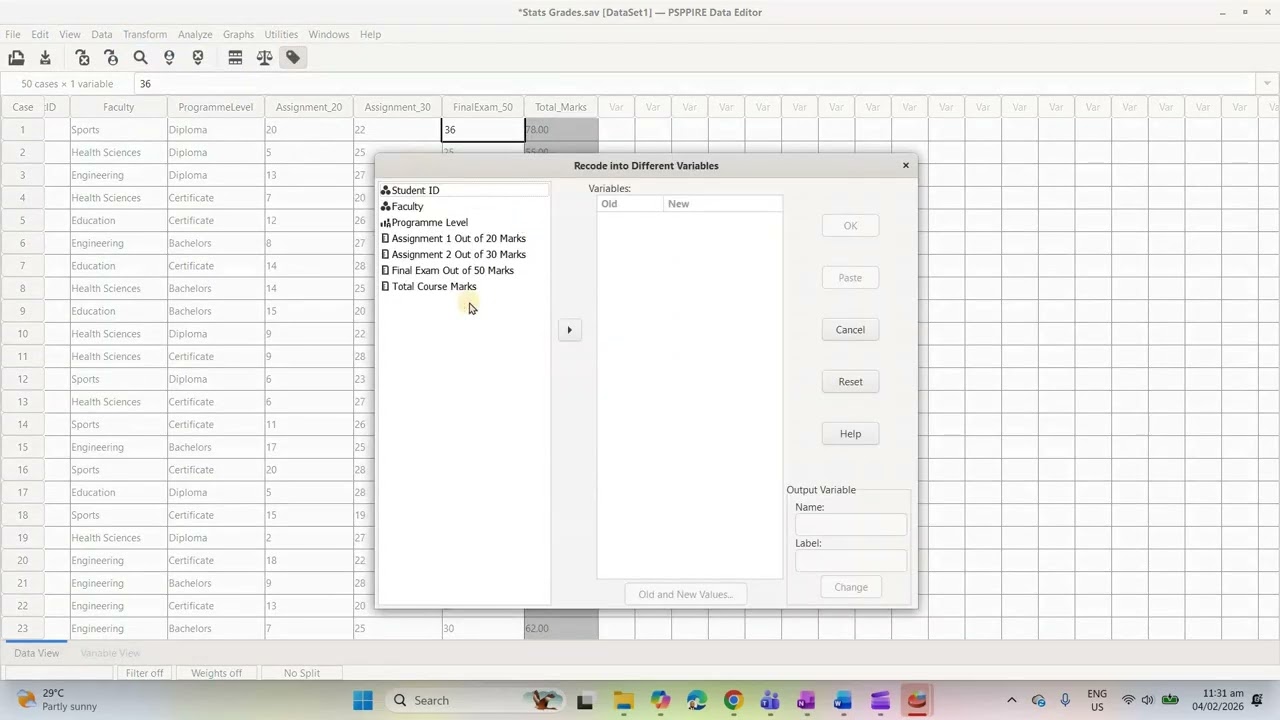
Task: Click the Open file toolbar icon
Action: (16, 58)
